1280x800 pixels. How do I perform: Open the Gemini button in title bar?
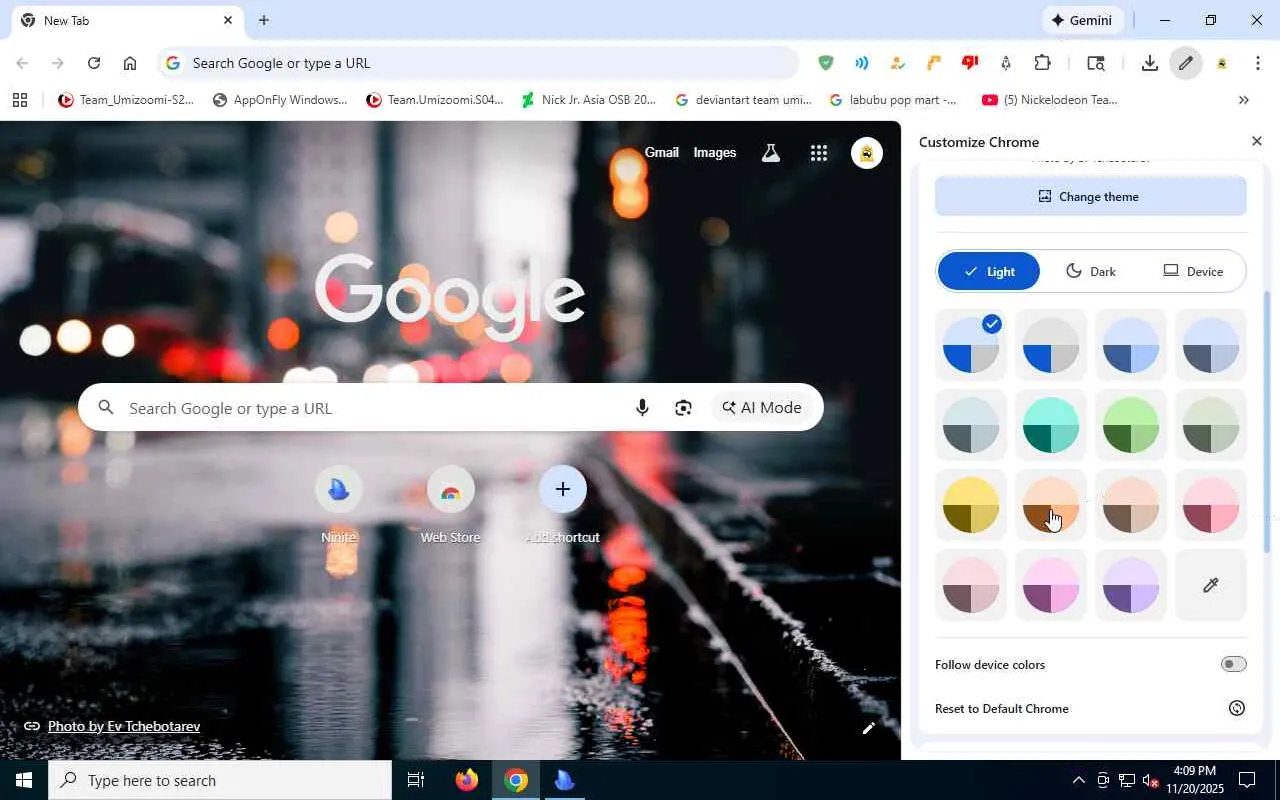click(1083, 20)
